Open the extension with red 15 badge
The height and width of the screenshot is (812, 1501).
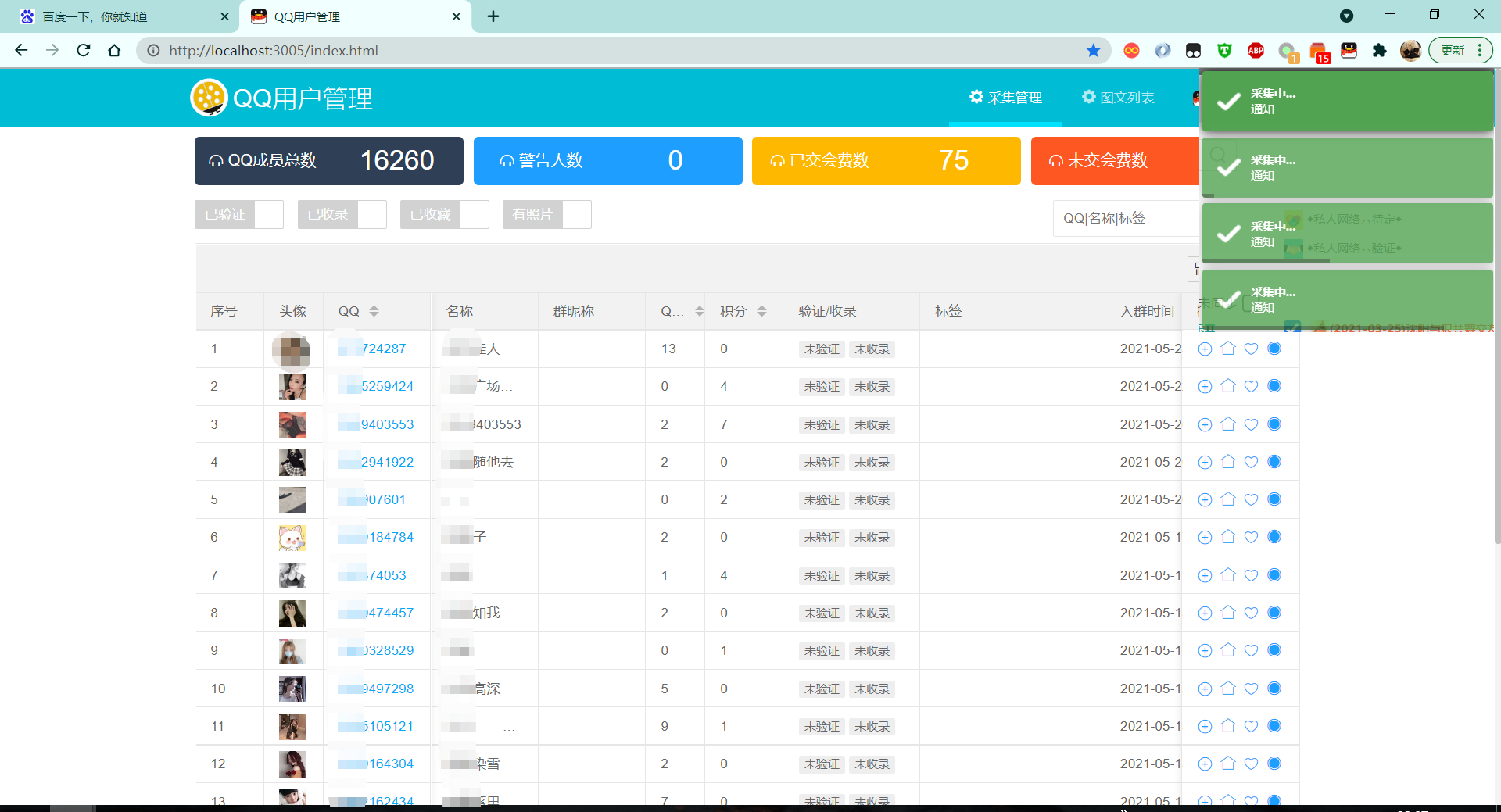coord(1320,52)
